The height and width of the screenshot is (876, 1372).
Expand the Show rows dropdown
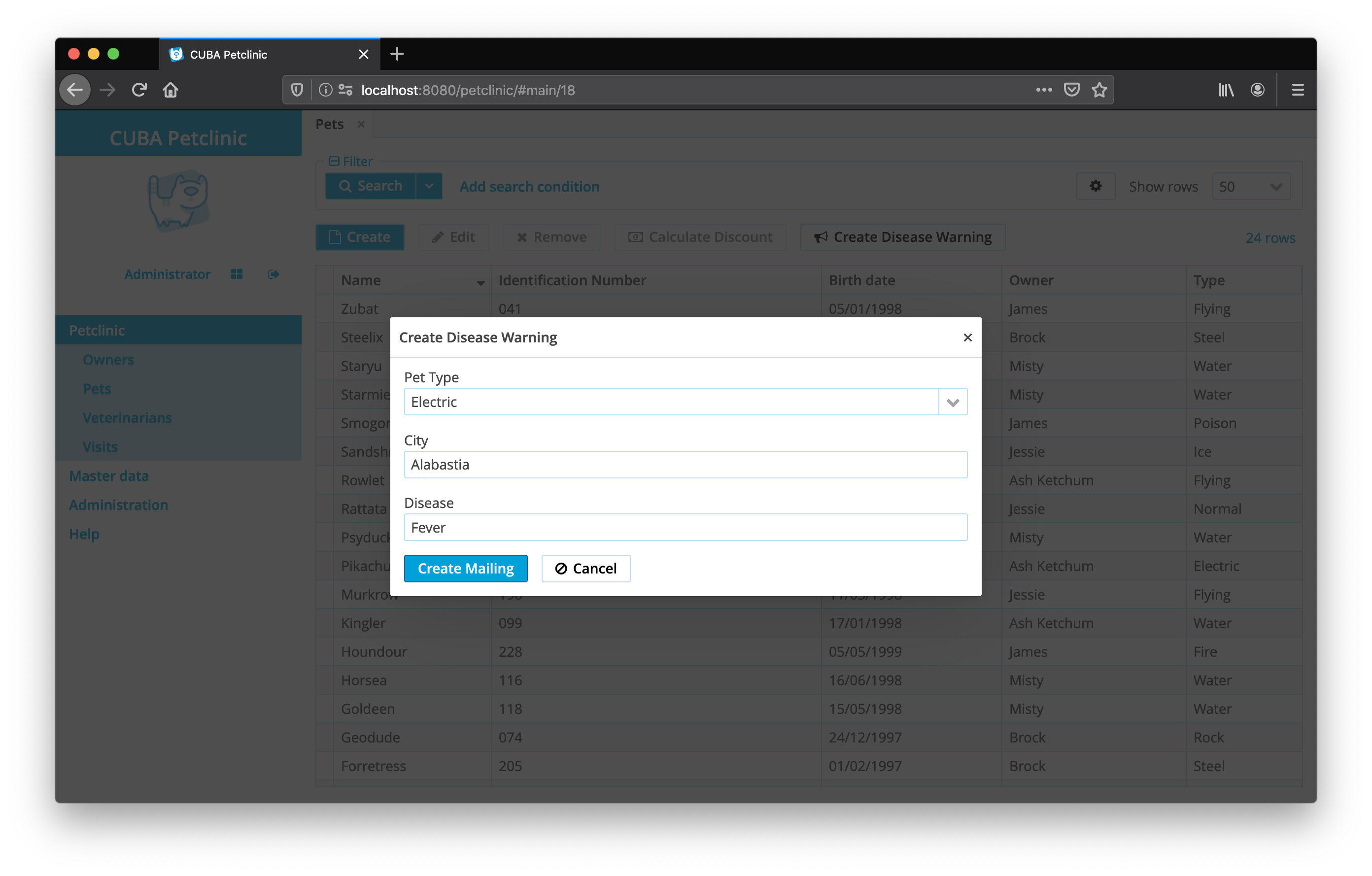(1251, 187)
